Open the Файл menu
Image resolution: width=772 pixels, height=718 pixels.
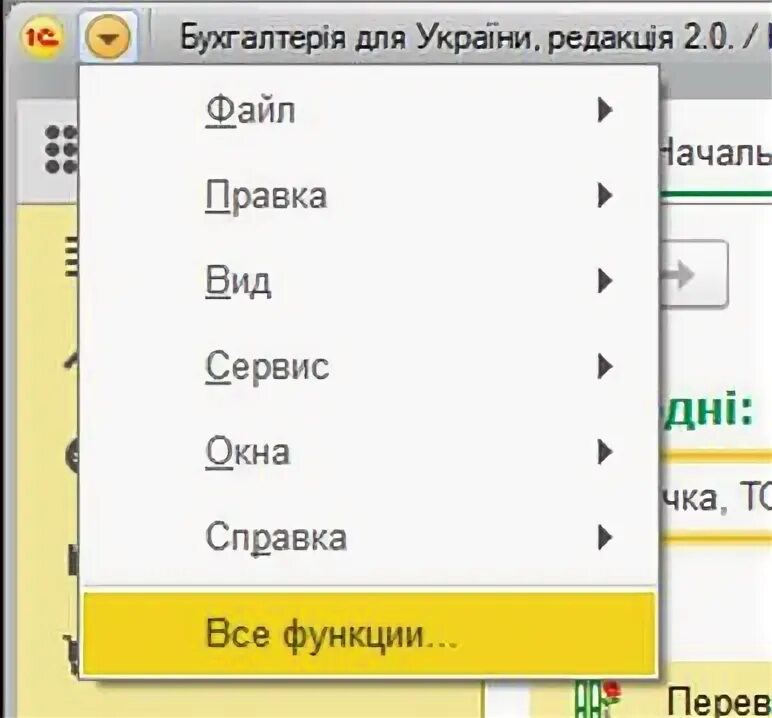pos(369,110)
